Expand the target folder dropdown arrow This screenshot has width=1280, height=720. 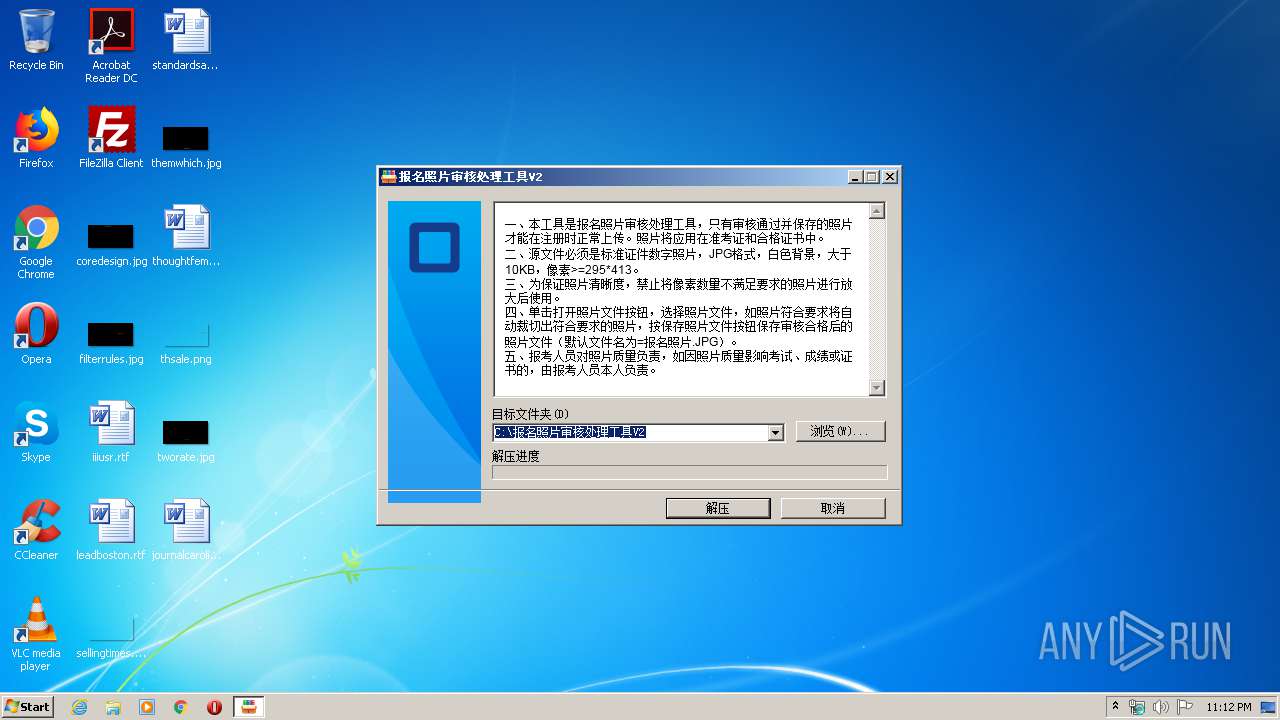(775, 433)
